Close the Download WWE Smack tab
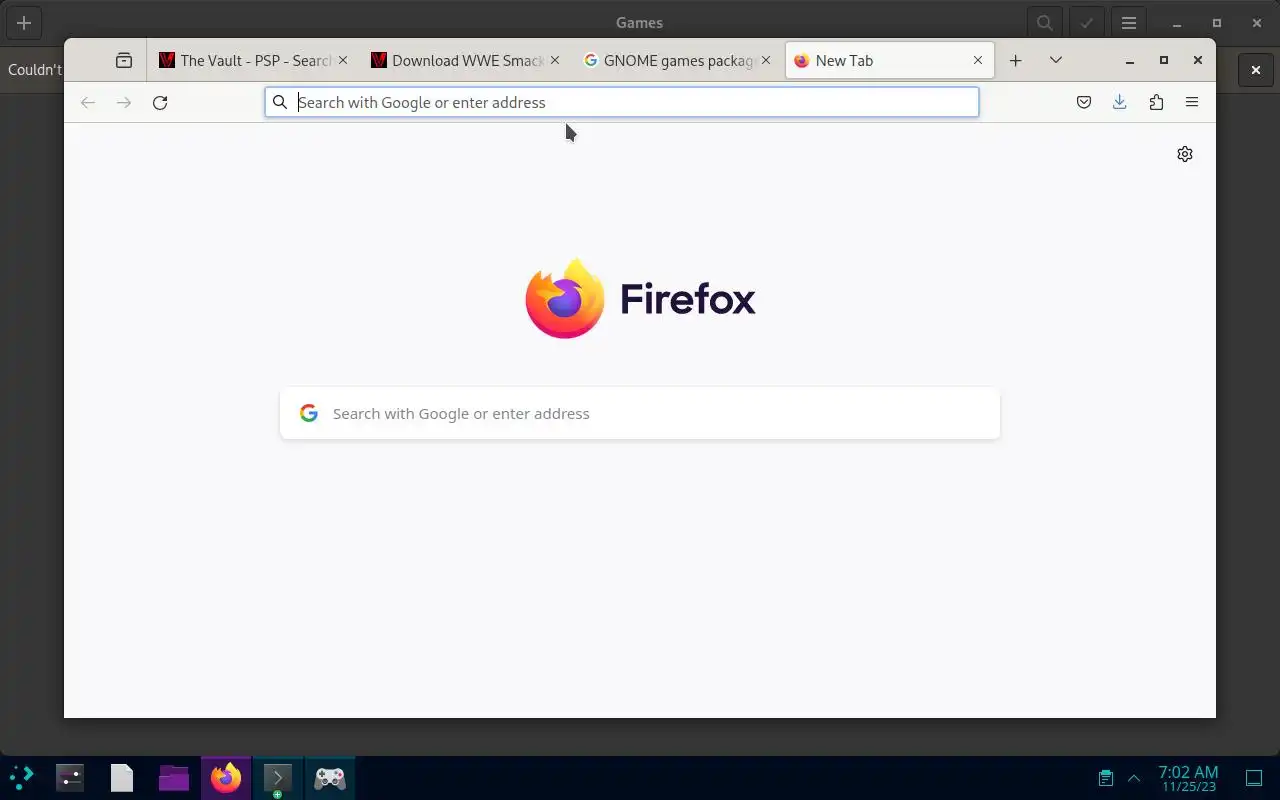This screenshot has height=800, width=1280. pos(555,60)
